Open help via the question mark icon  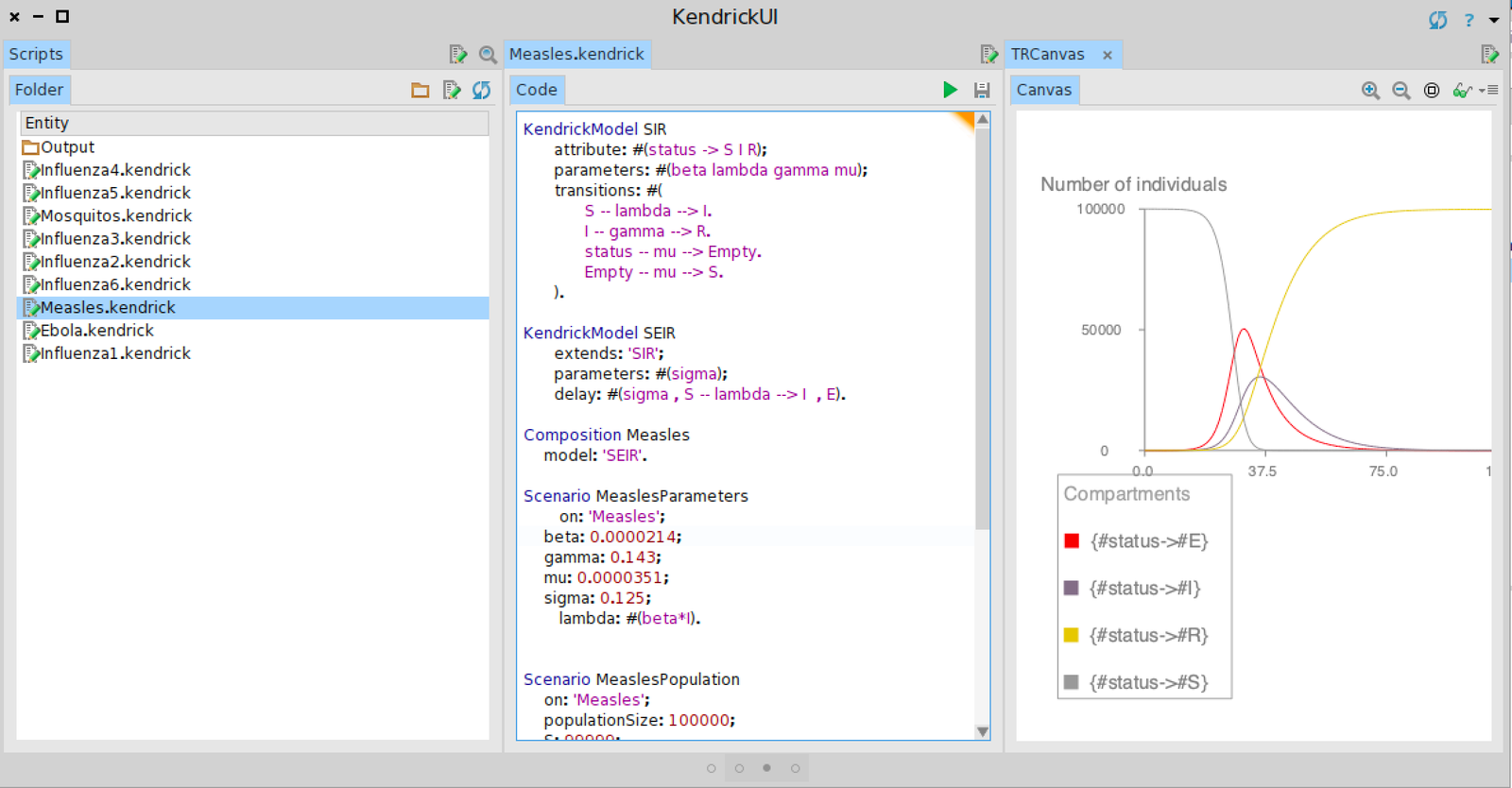(x=1469, y=20)
